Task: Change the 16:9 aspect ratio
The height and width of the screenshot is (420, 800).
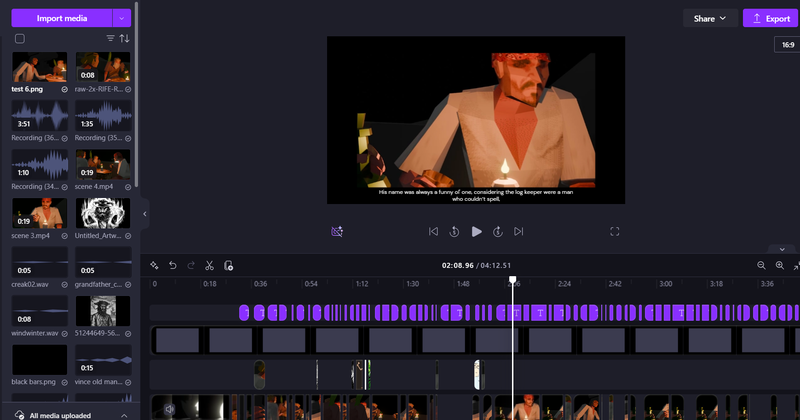Action: [787, 45]
